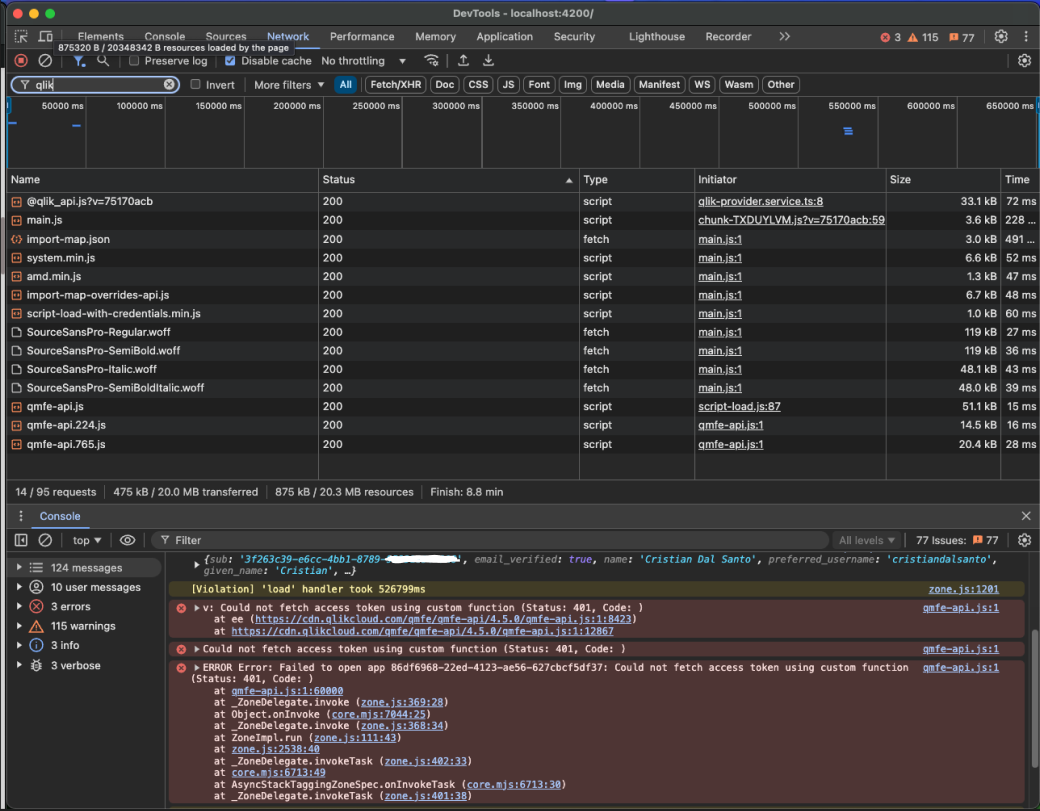Clear the network log

[x=45, y=61]
